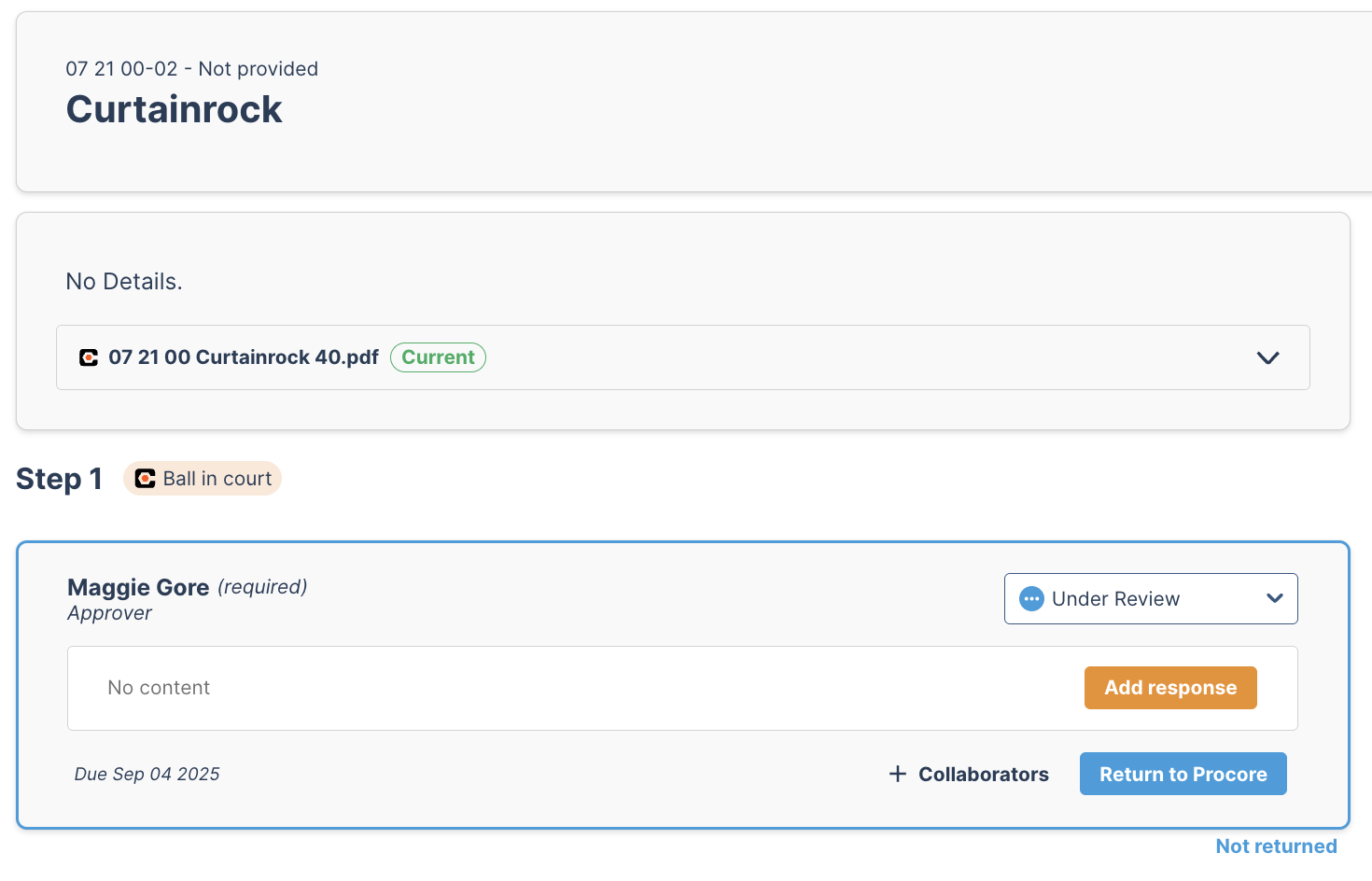1372x881 pixels.
Task: Open the Under Review status dropdown
Action: pyautogui.click(x=1151, y=599)
